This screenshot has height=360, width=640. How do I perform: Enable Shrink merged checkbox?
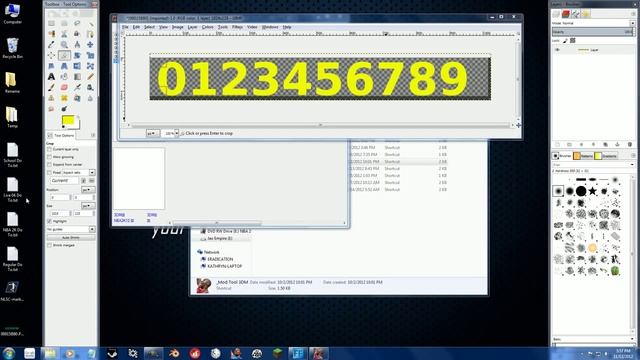(x=49, y=245)
